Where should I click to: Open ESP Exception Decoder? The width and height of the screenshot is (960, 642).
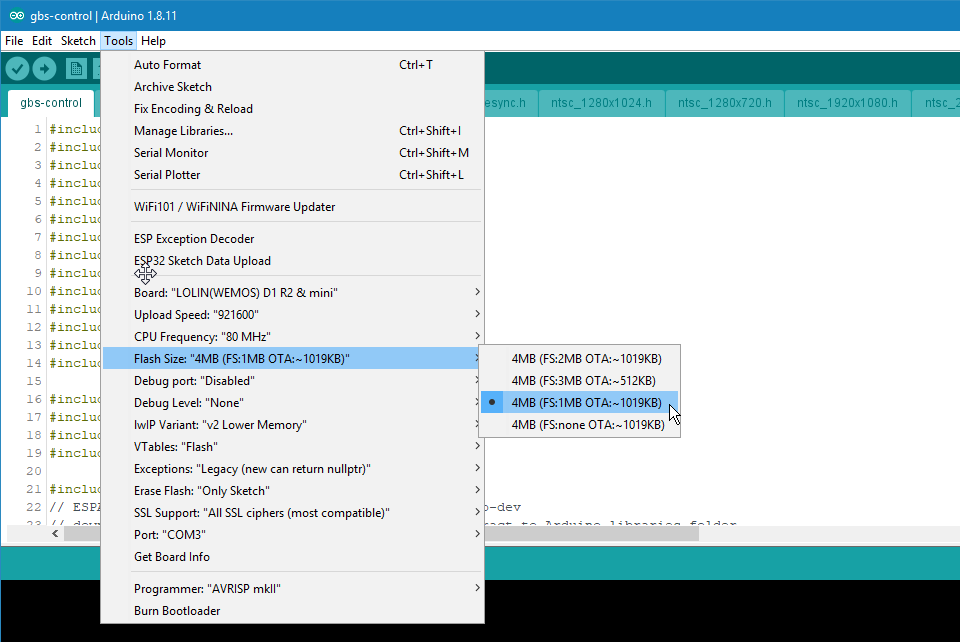click(293, 239)
